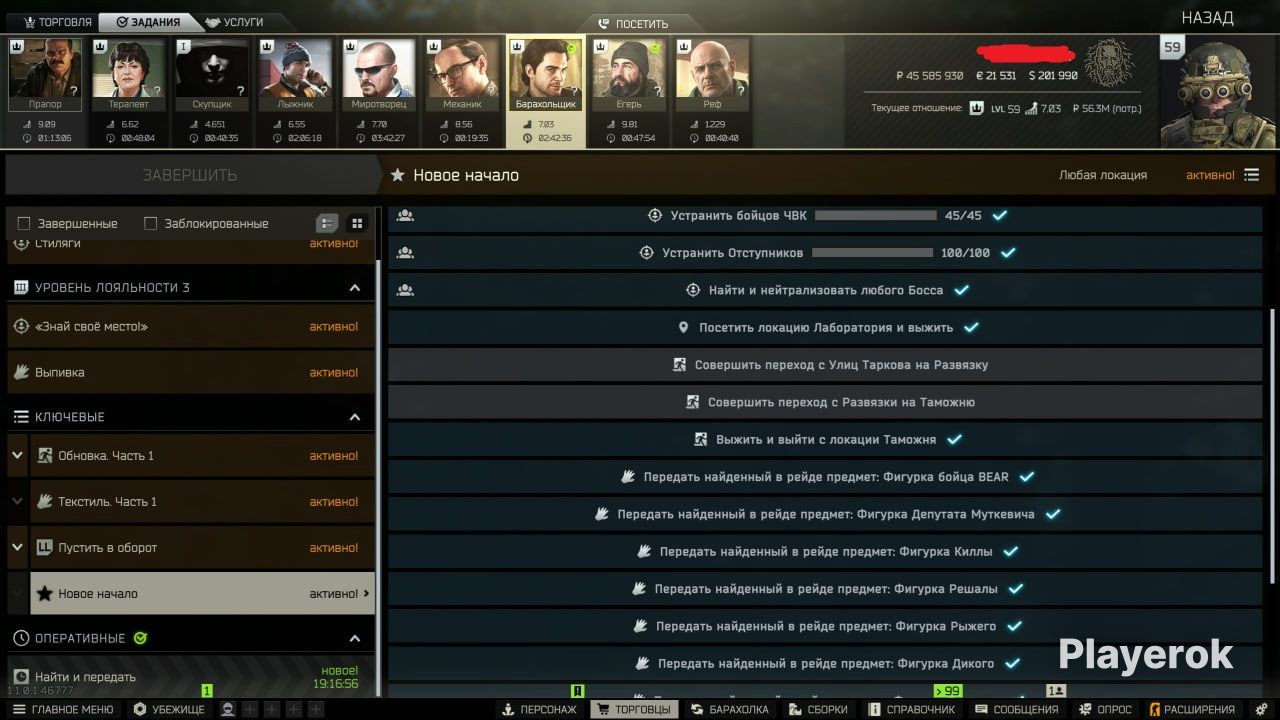This screenshot has width=1280, height=720.
Task: Open the Егерь trader card
Action: point(629,75)
